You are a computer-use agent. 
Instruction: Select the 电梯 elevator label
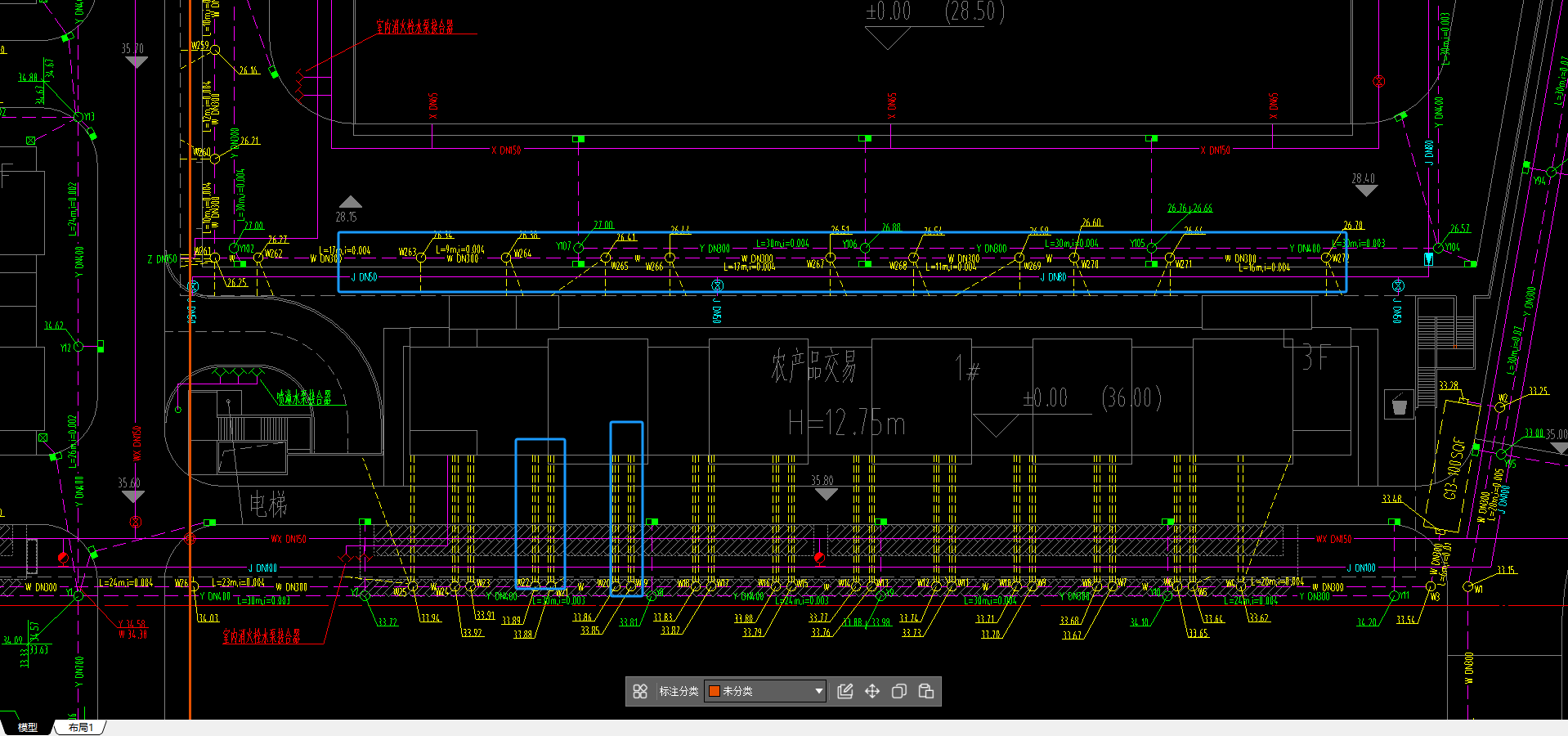pyautogui.click(x=268, y=504)
